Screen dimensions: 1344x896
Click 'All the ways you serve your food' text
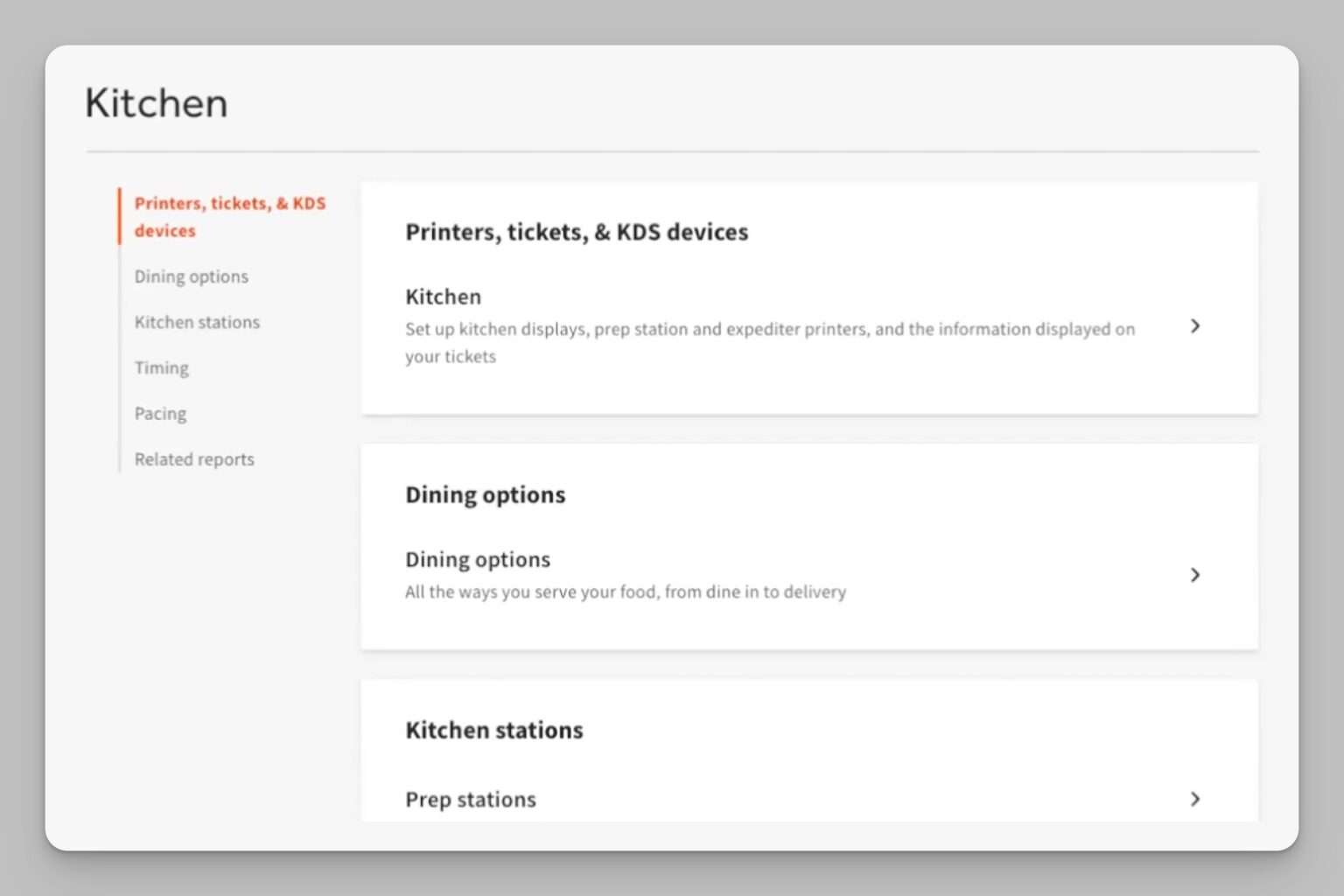625,592
